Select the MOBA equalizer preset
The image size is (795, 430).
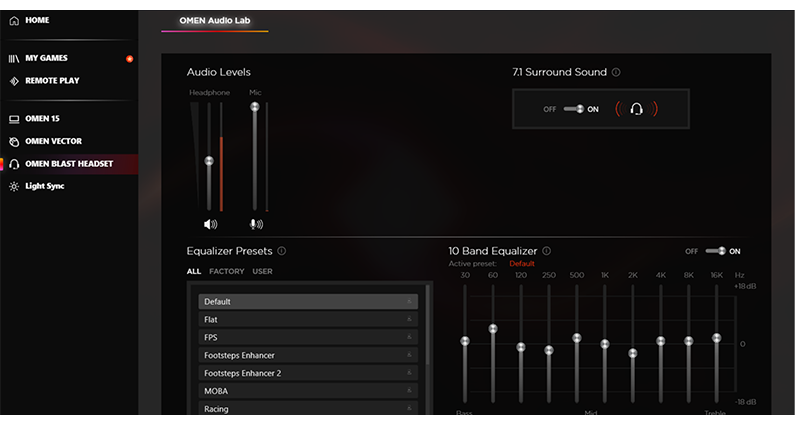pyautogui.click(x=307, y=391)
